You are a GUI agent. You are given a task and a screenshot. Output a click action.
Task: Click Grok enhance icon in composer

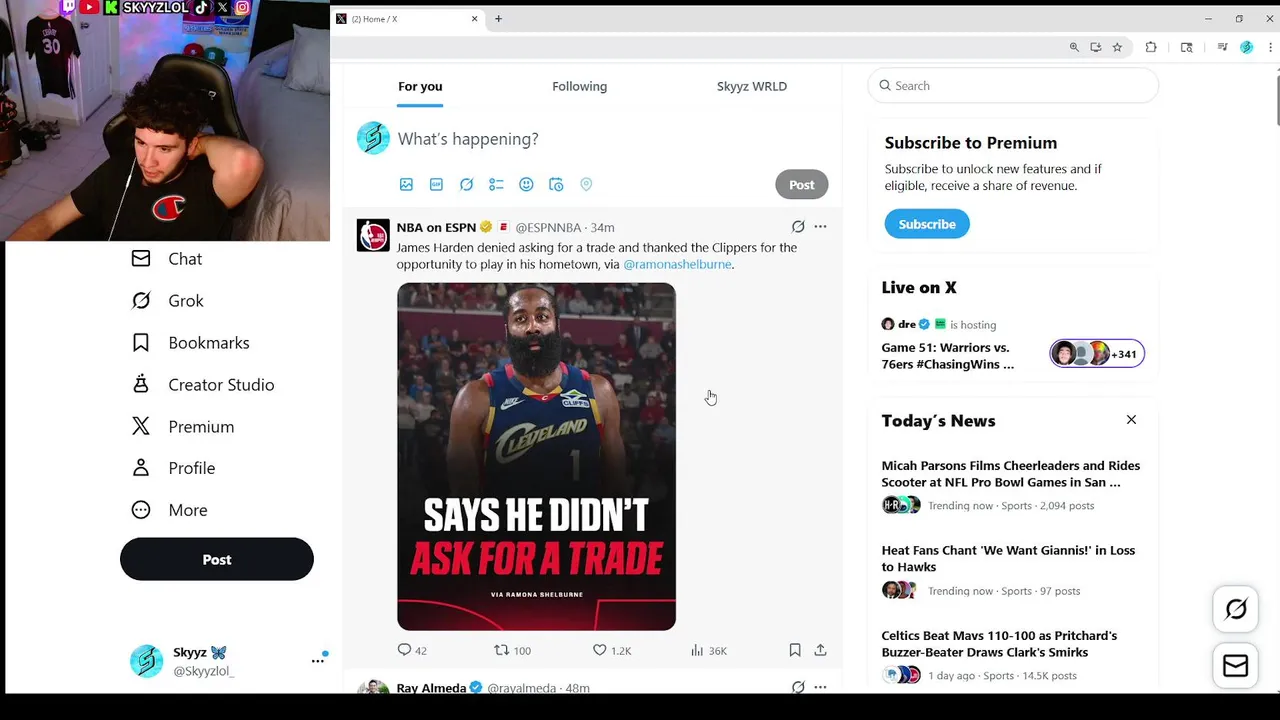[466, 184]
